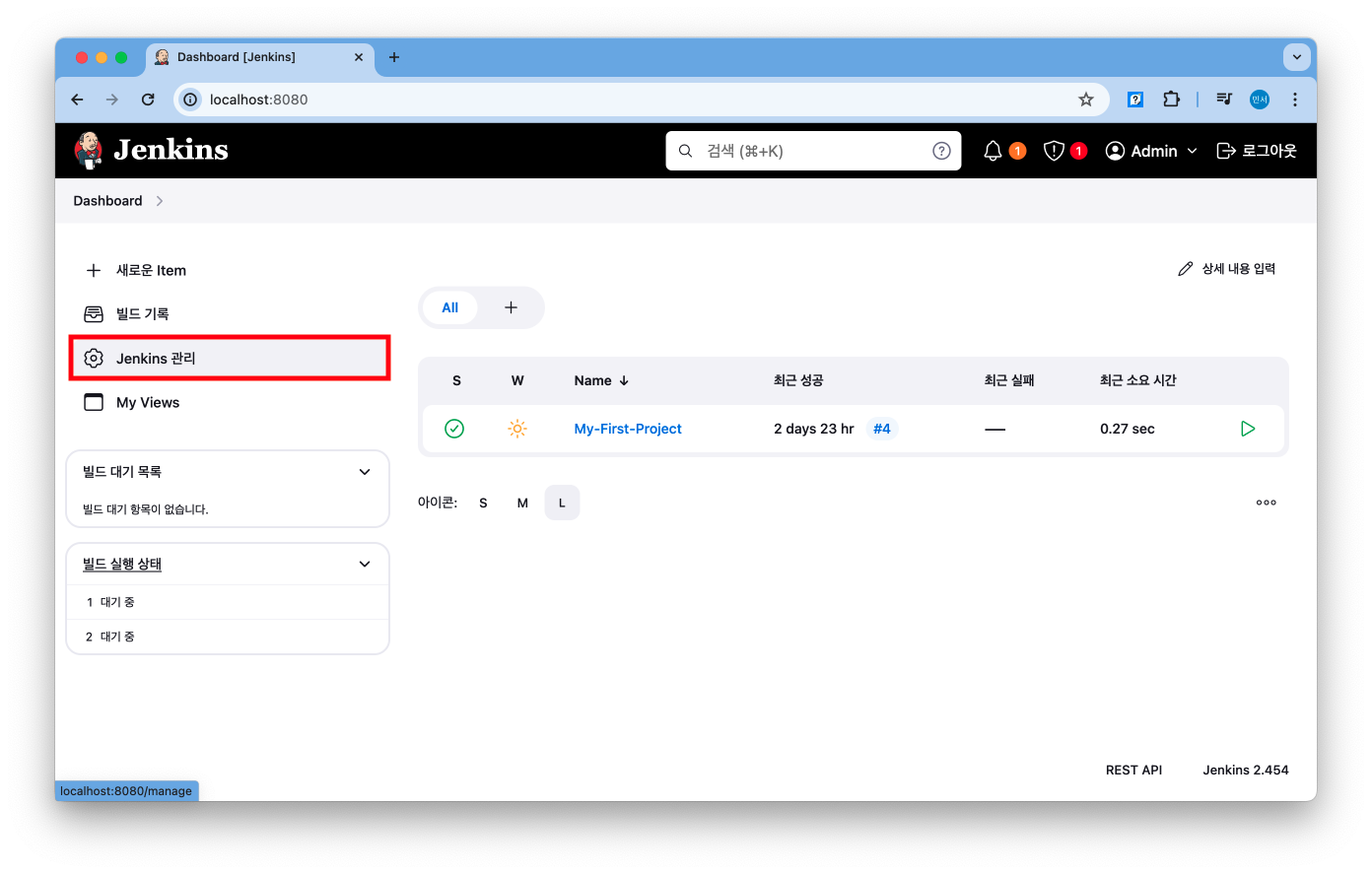Screen dimensions: 1372x874
Task: Click 상세 내용 입력 edit description
Action: (x=1227, y=269)
